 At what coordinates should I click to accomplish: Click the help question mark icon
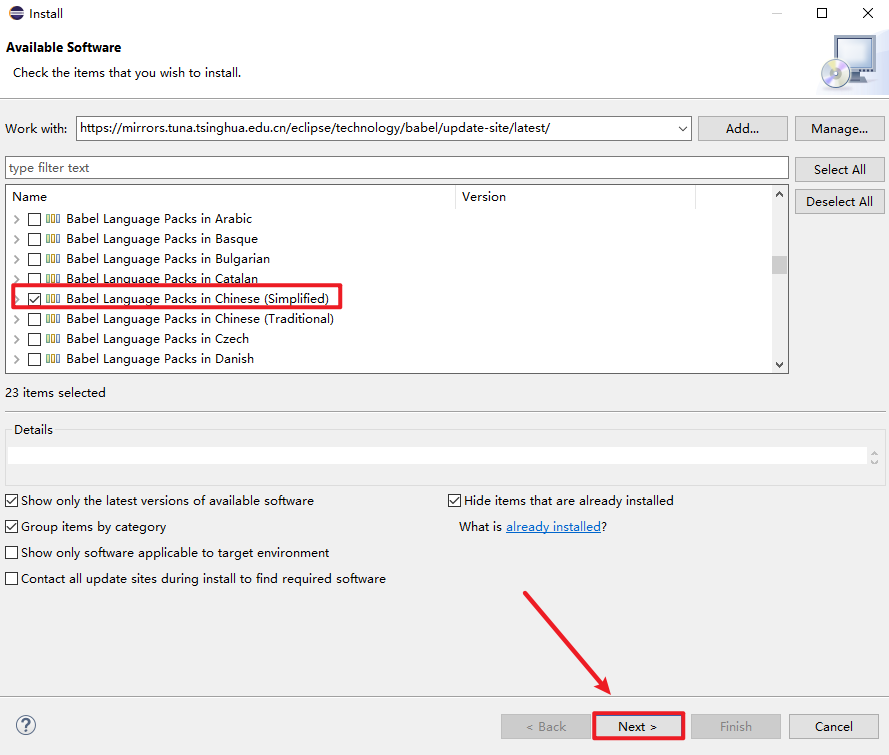coord(26,726)
